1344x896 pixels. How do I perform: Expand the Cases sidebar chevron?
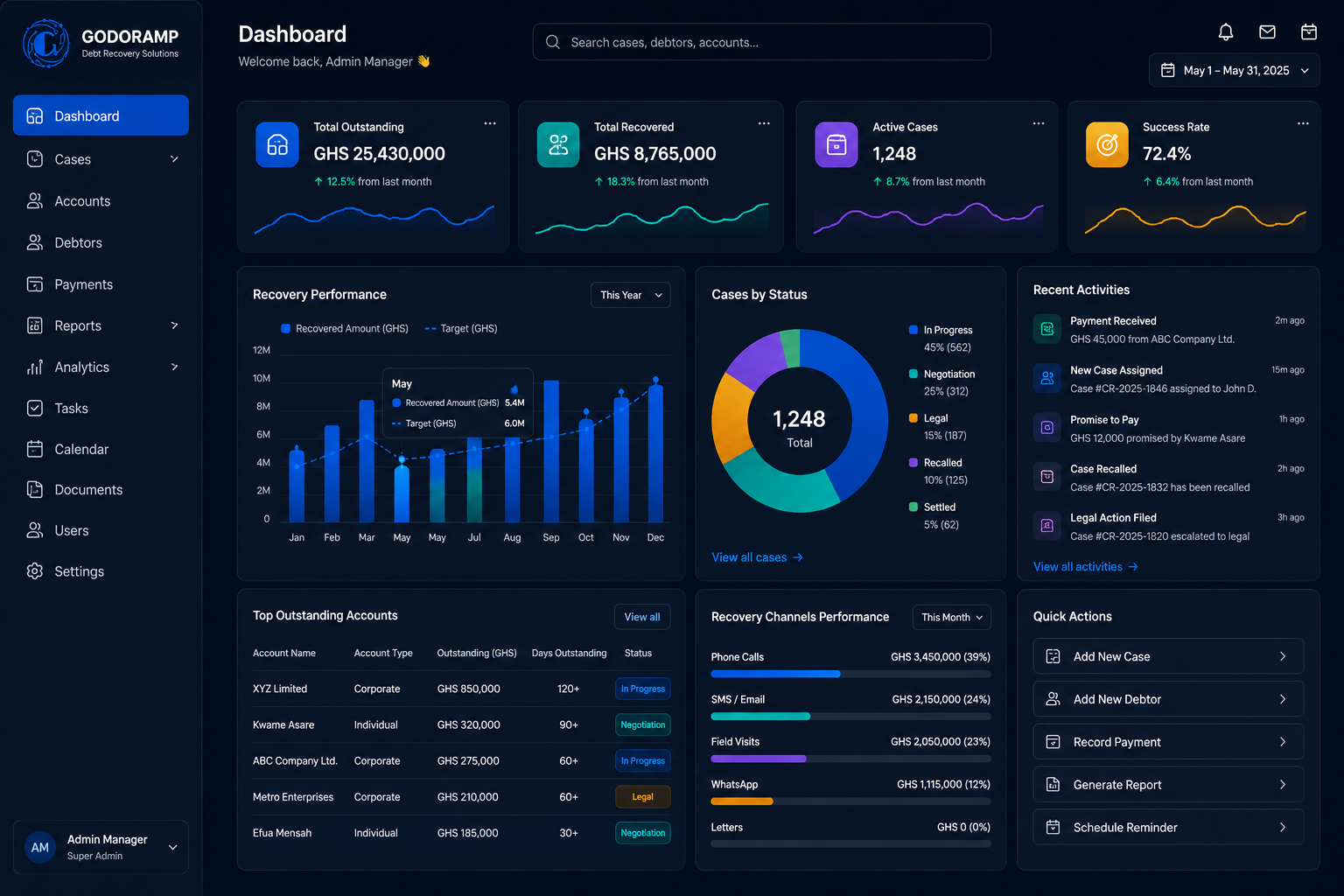(174, 159)
